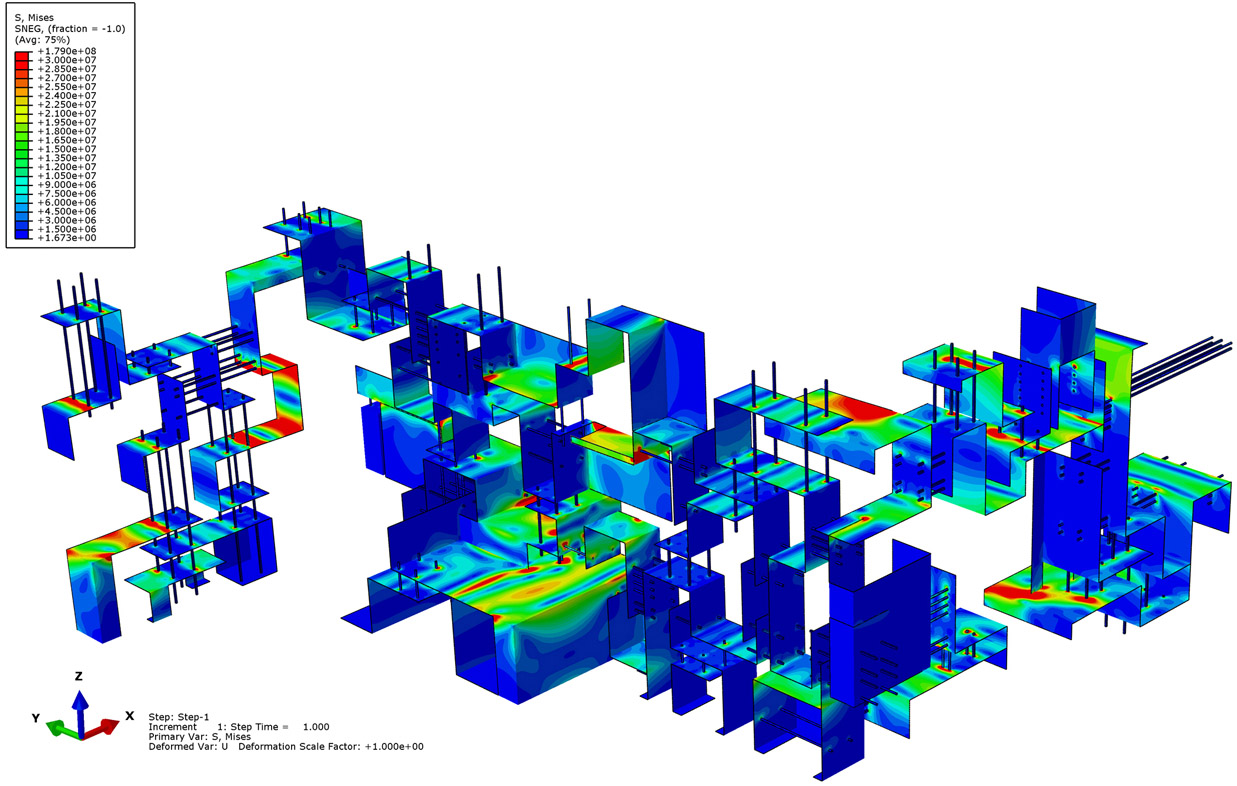Click the 'Deformation Scale Factor: +1.000e+00' text

[x=330, y=747]
